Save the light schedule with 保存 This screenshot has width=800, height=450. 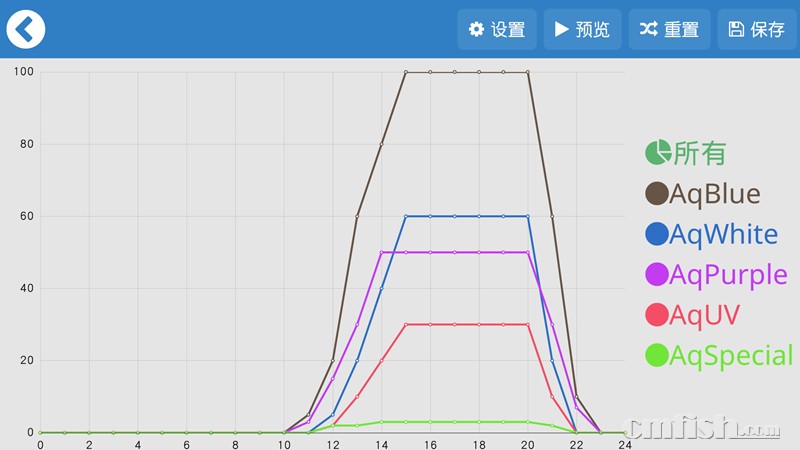[x=757, y=29]
